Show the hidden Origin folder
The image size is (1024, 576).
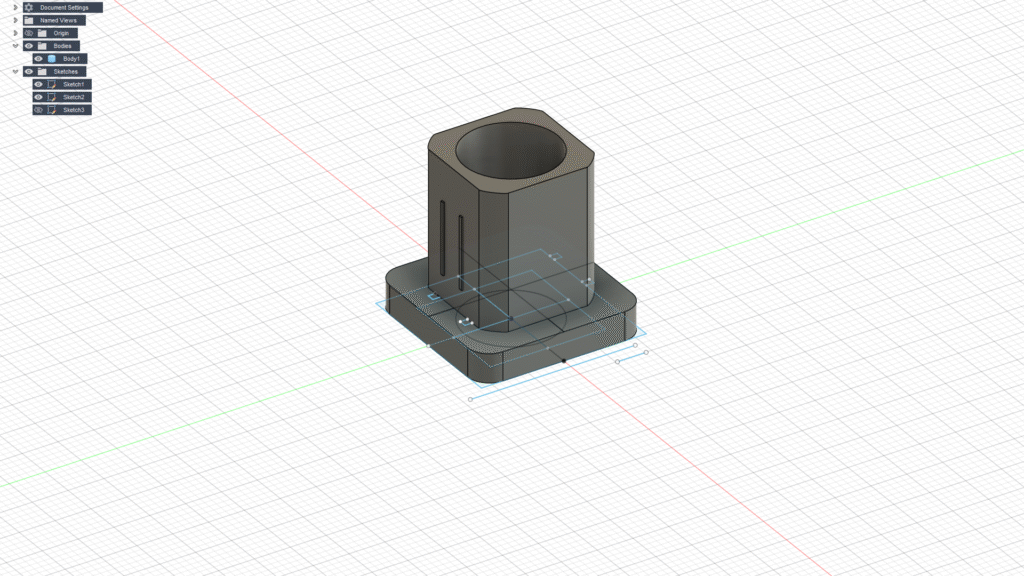[29, 33]
